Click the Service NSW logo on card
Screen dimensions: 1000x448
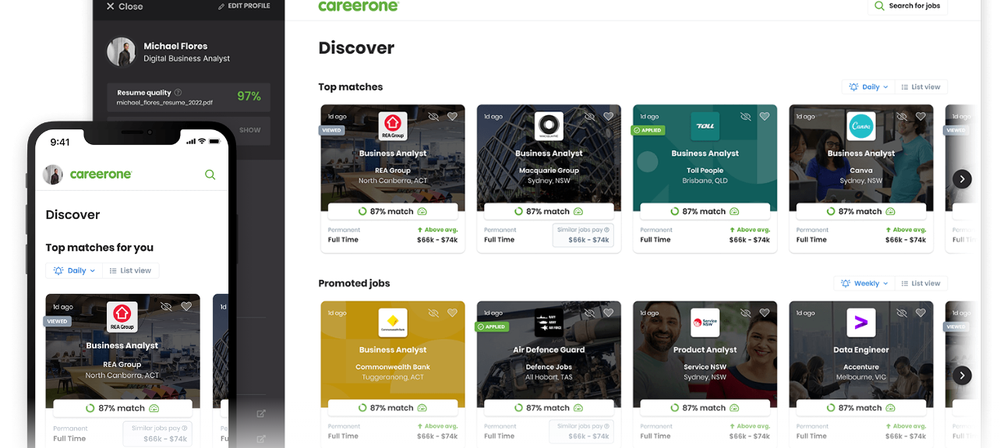[x=705, y=323]
